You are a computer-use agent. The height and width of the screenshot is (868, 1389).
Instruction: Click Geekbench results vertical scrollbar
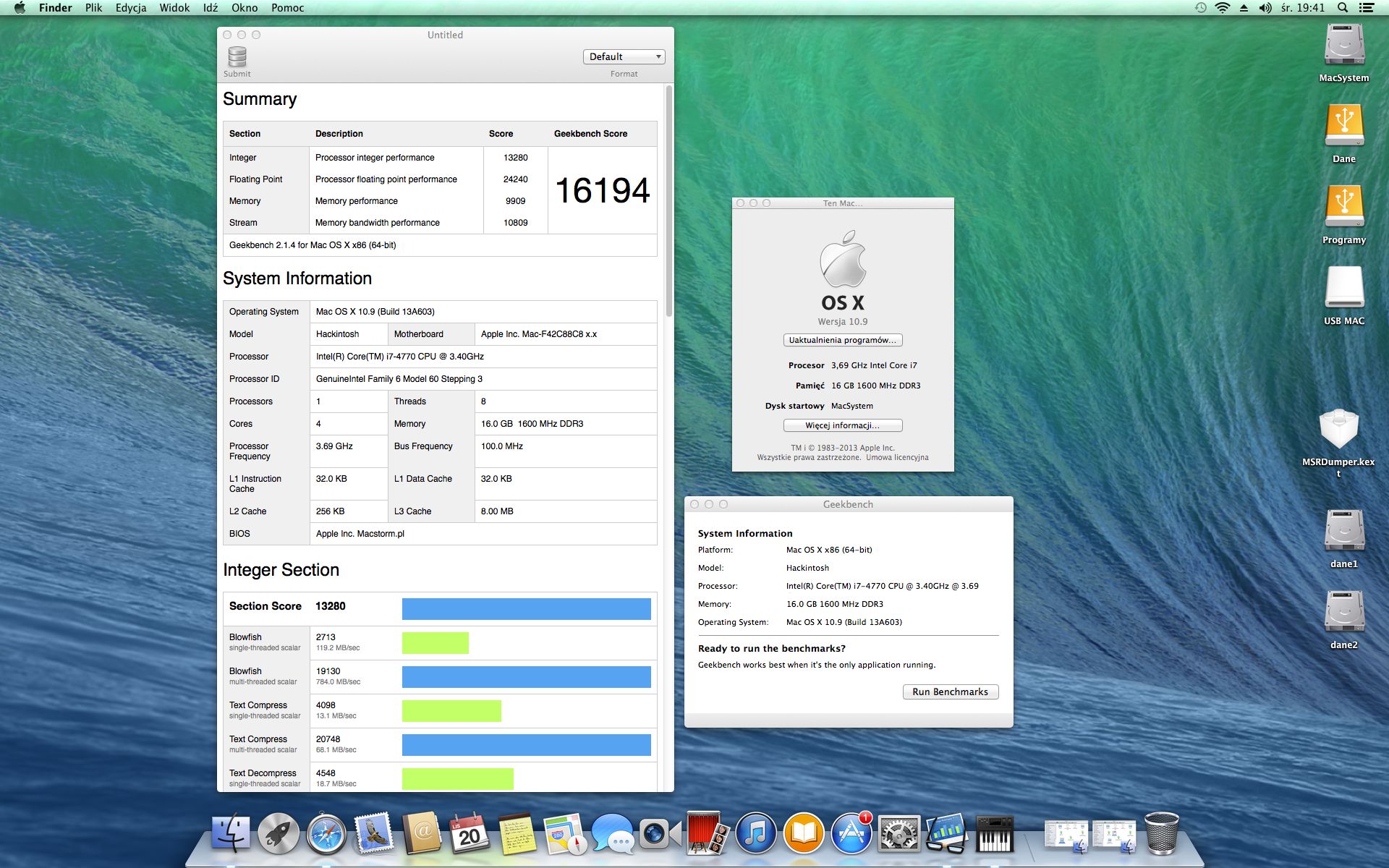669,201
